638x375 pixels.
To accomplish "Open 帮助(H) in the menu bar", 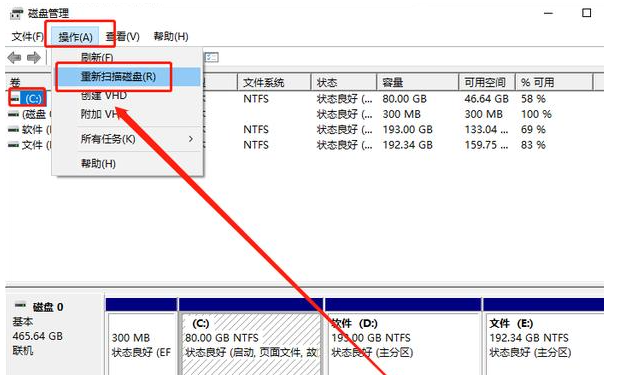I will click(x=170, y=37).
